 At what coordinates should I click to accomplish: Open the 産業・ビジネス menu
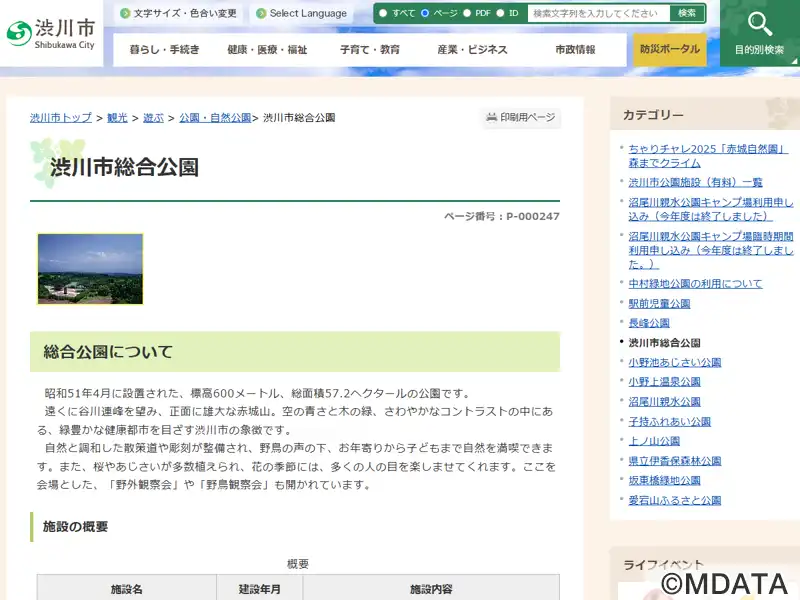(x=472, y=50)
